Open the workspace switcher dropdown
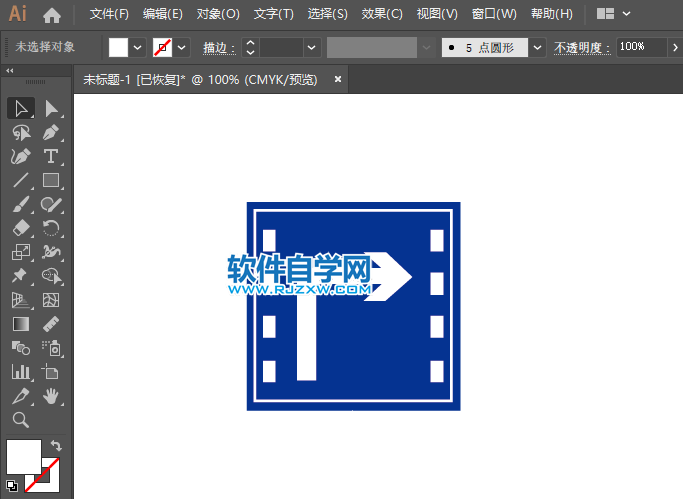This screenshot has width=683, height=499. point(626,14)
